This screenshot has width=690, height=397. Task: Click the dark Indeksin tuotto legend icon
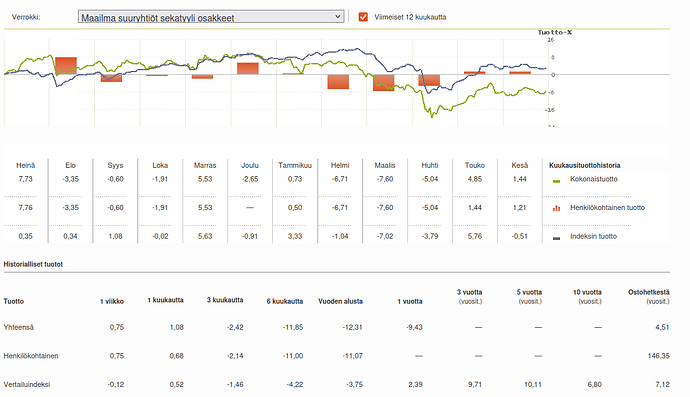pos(556,238)
